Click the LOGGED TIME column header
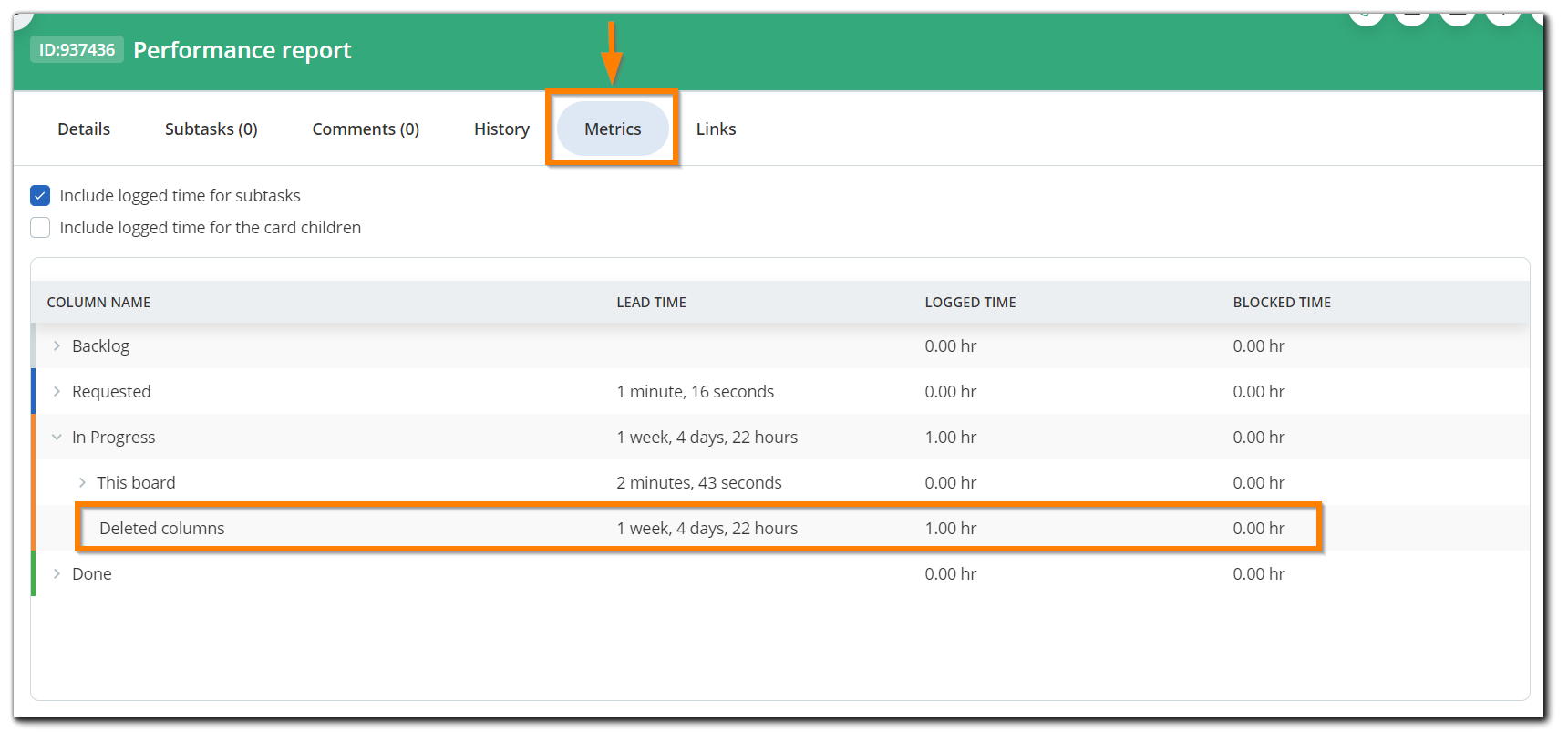The image size is (1568, 742). coord(970,303)
